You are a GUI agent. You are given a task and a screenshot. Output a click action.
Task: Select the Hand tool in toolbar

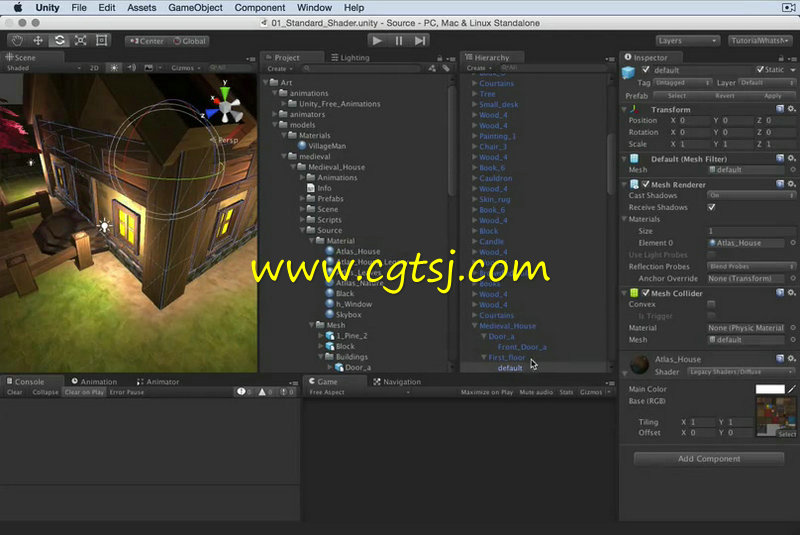pos(17,40)
